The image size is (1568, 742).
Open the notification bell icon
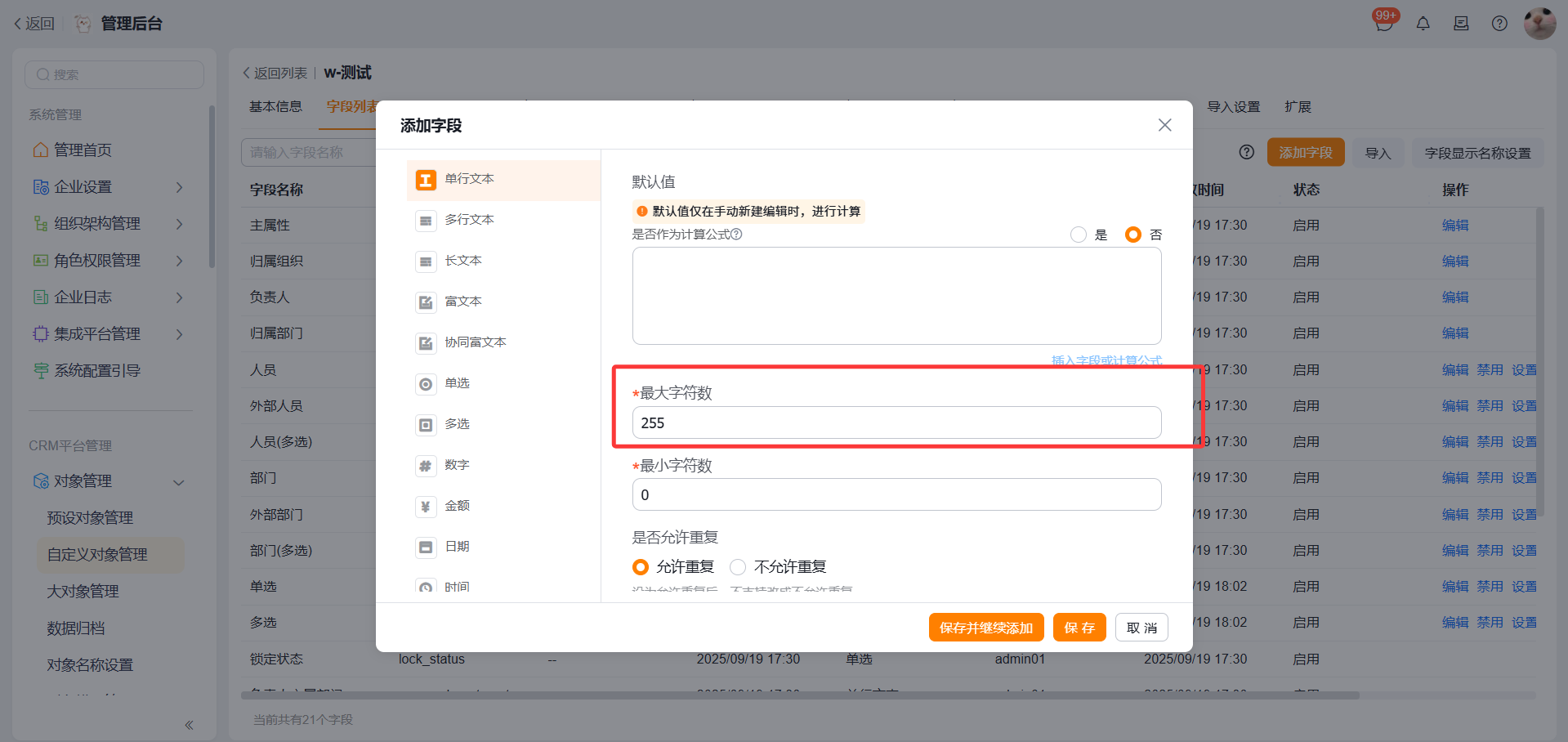pyautogui.click(x=1423, y=24)
